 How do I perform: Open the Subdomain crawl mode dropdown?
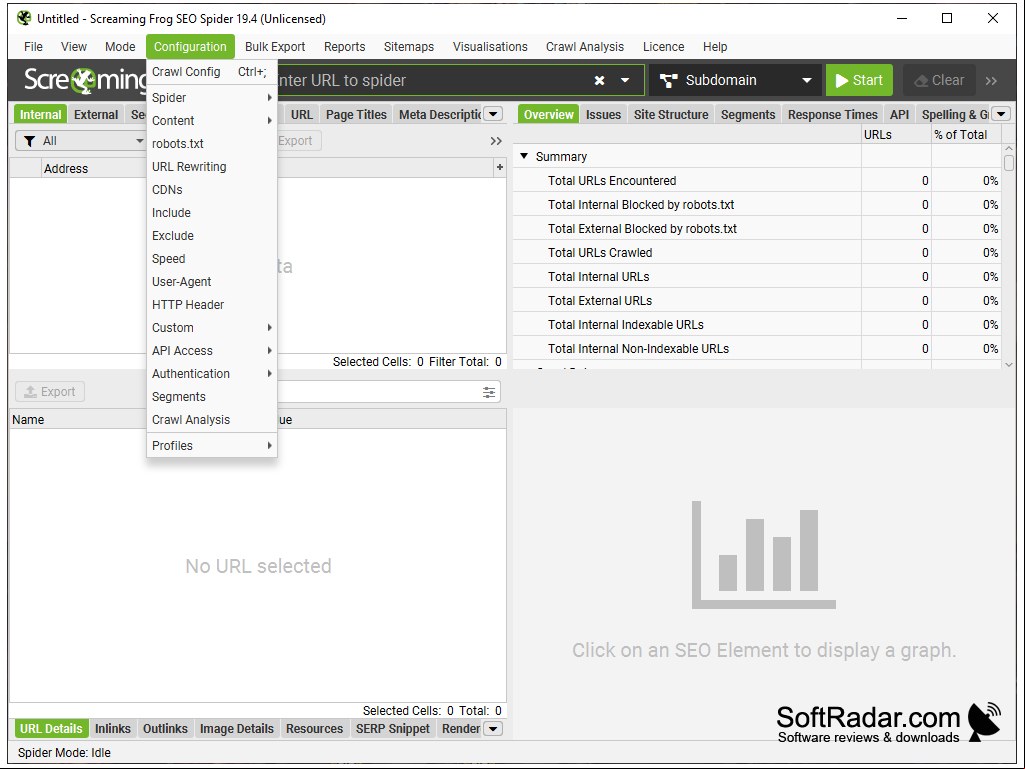[x=735, y=80]
